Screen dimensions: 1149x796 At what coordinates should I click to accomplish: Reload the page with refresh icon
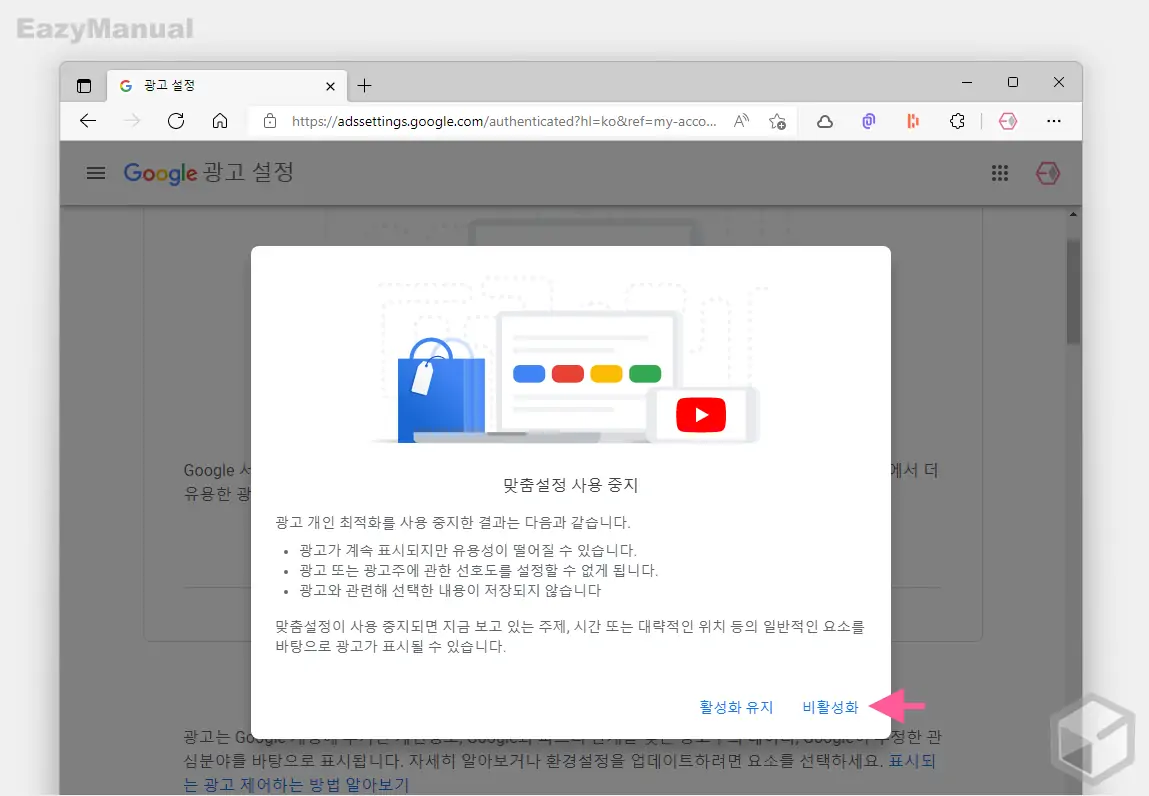[176, 121]
